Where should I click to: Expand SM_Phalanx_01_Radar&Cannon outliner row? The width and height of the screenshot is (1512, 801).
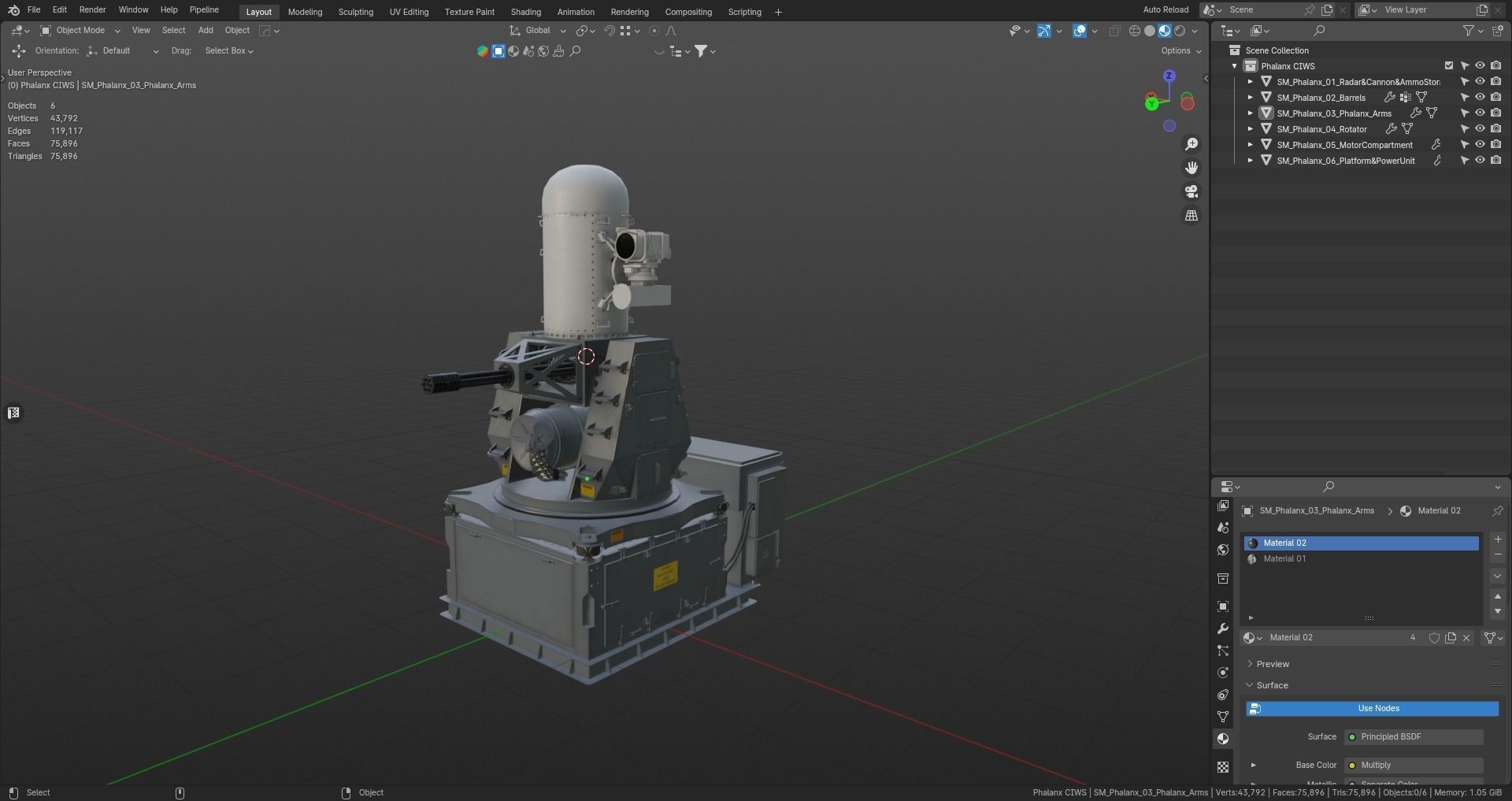[1250, 82]
